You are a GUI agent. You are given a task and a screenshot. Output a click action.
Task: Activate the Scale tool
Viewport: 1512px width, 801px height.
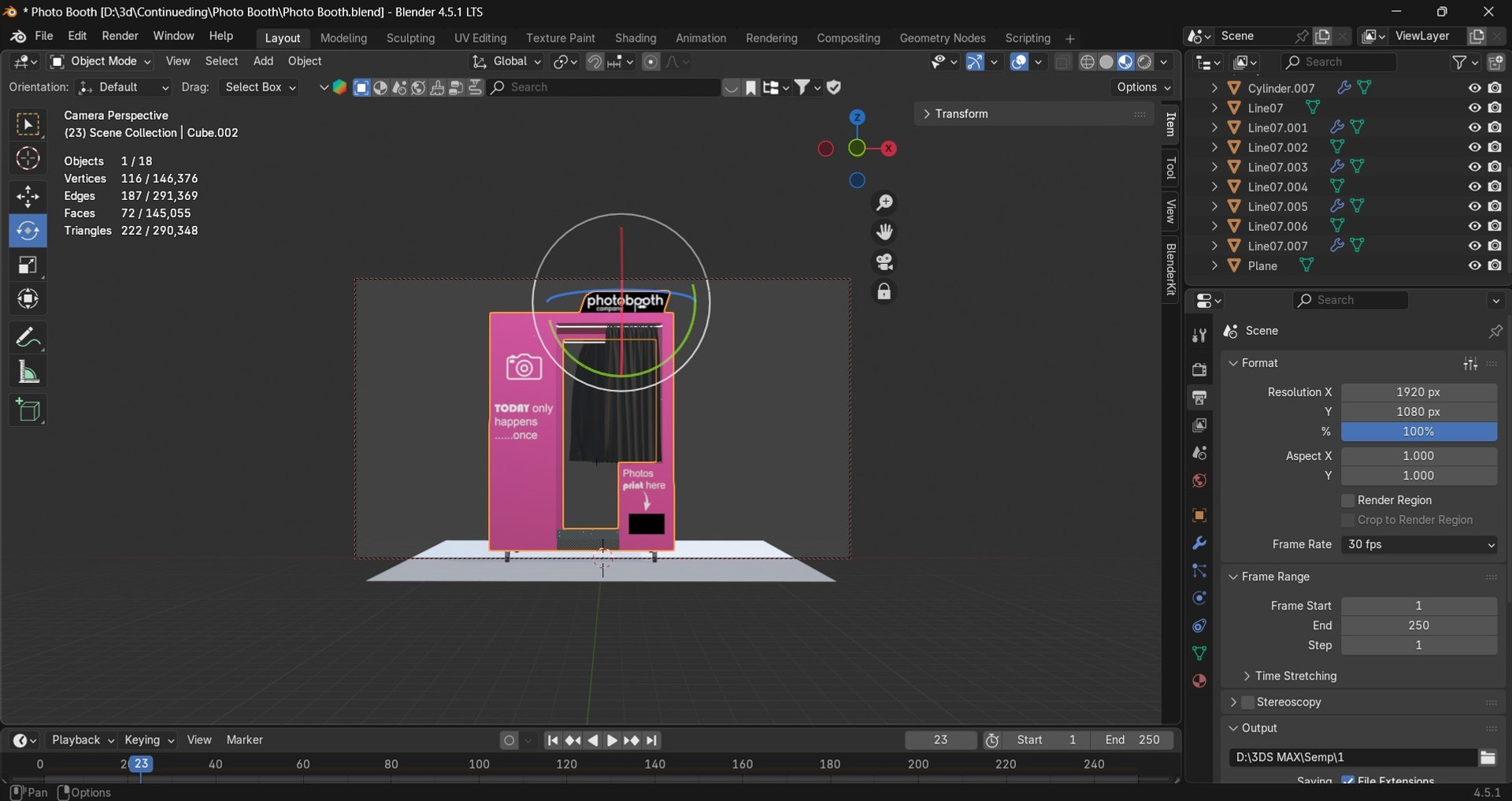(x=28, y=265)
